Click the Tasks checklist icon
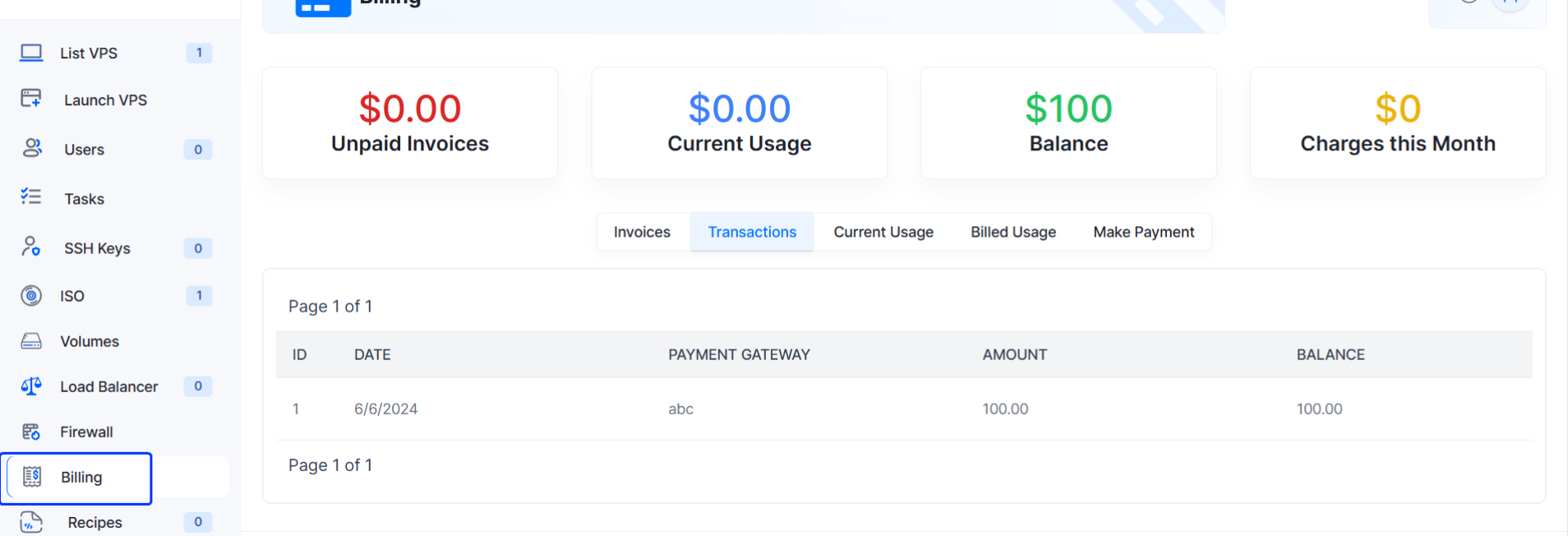 (x=31, y=196)
